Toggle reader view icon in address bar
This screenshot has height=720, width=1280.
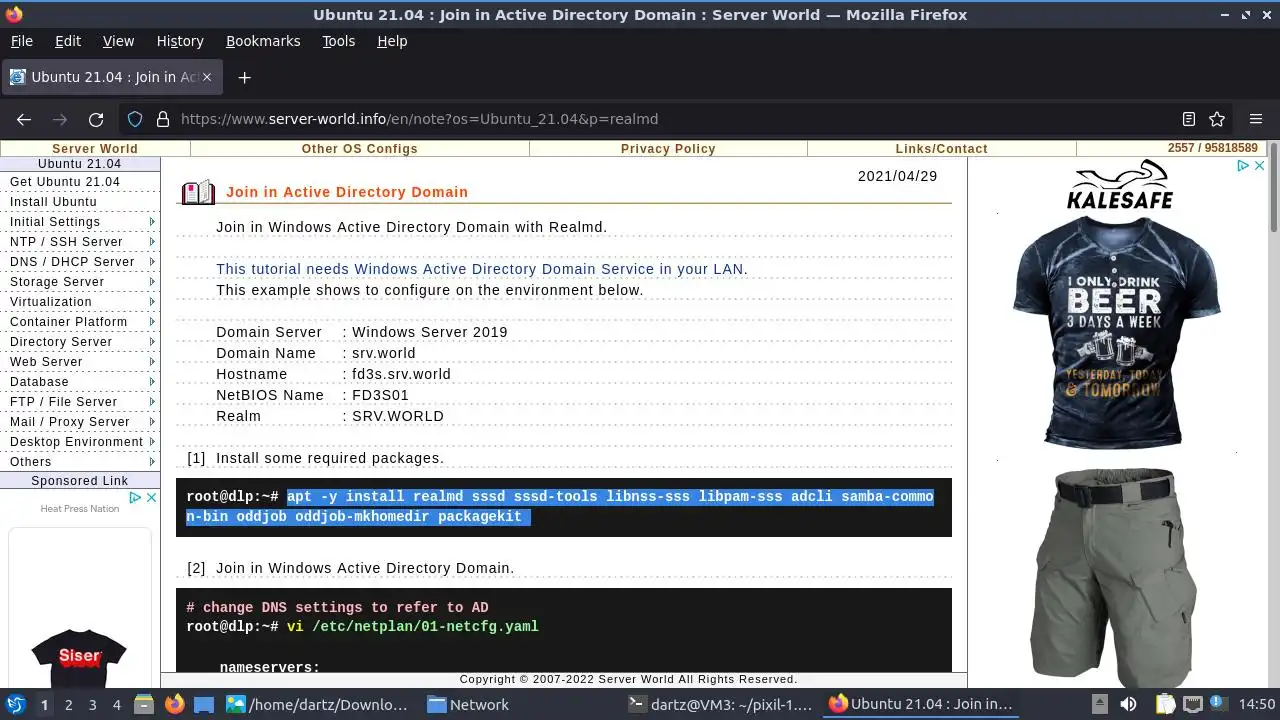click(1189, 119)
